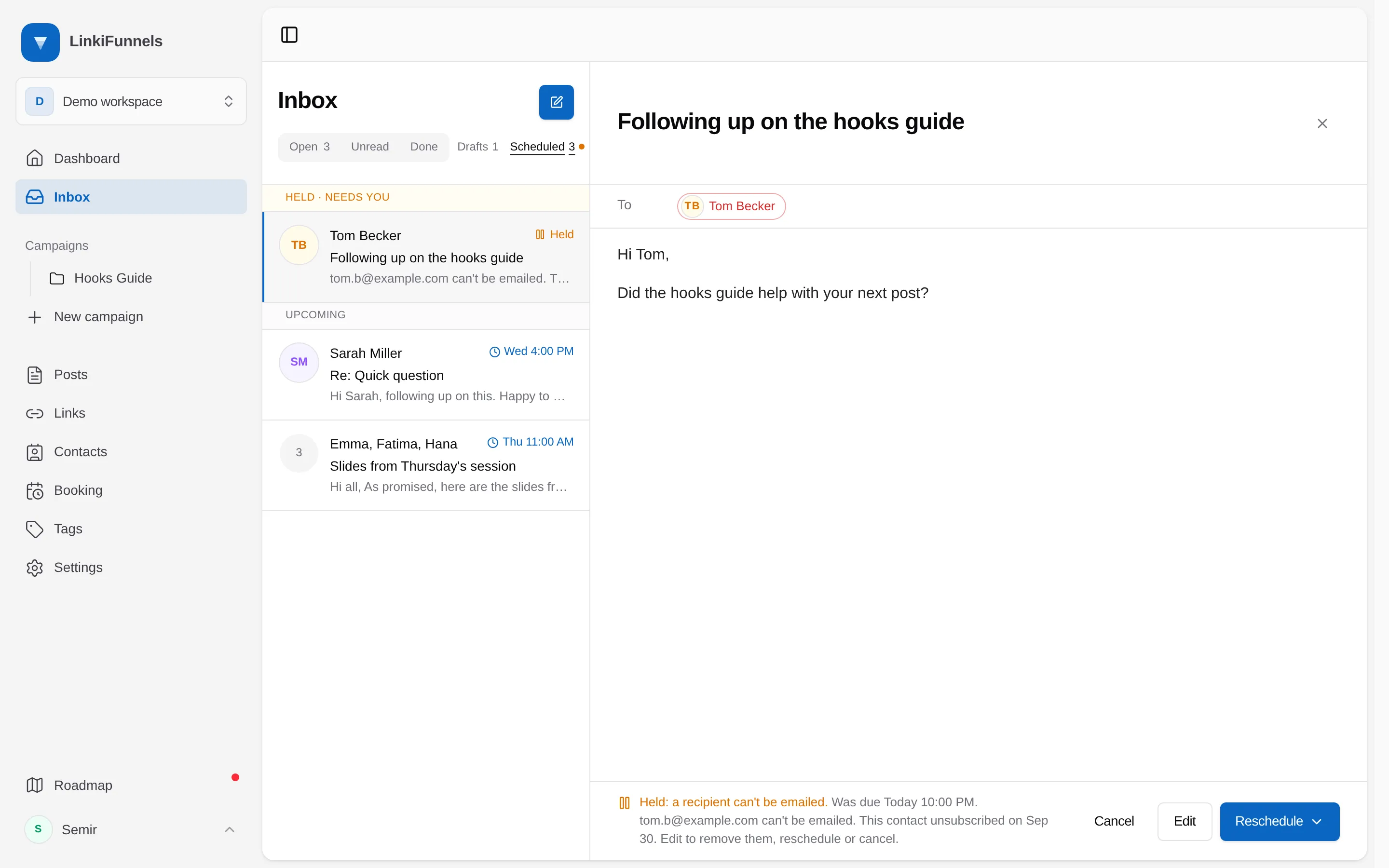
Task: Open the Booking page
Action: (131, 490)
